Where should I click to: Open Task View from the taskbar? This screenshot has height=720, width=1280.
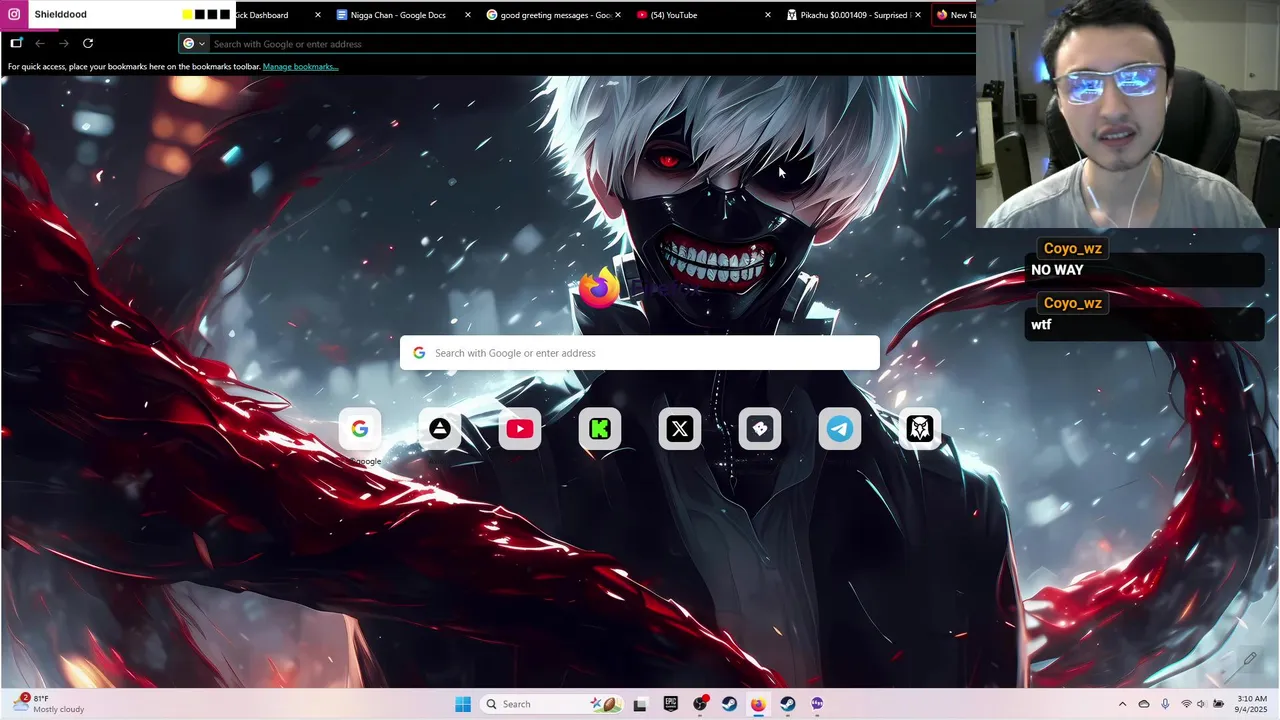click(640, 704)
